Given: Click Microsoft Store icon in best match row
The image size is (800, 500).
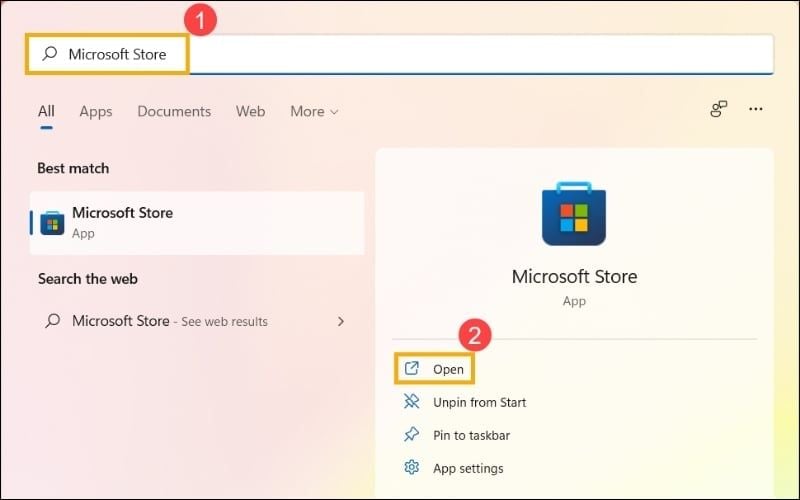Looking at the screenshot, I should point(52,223).
